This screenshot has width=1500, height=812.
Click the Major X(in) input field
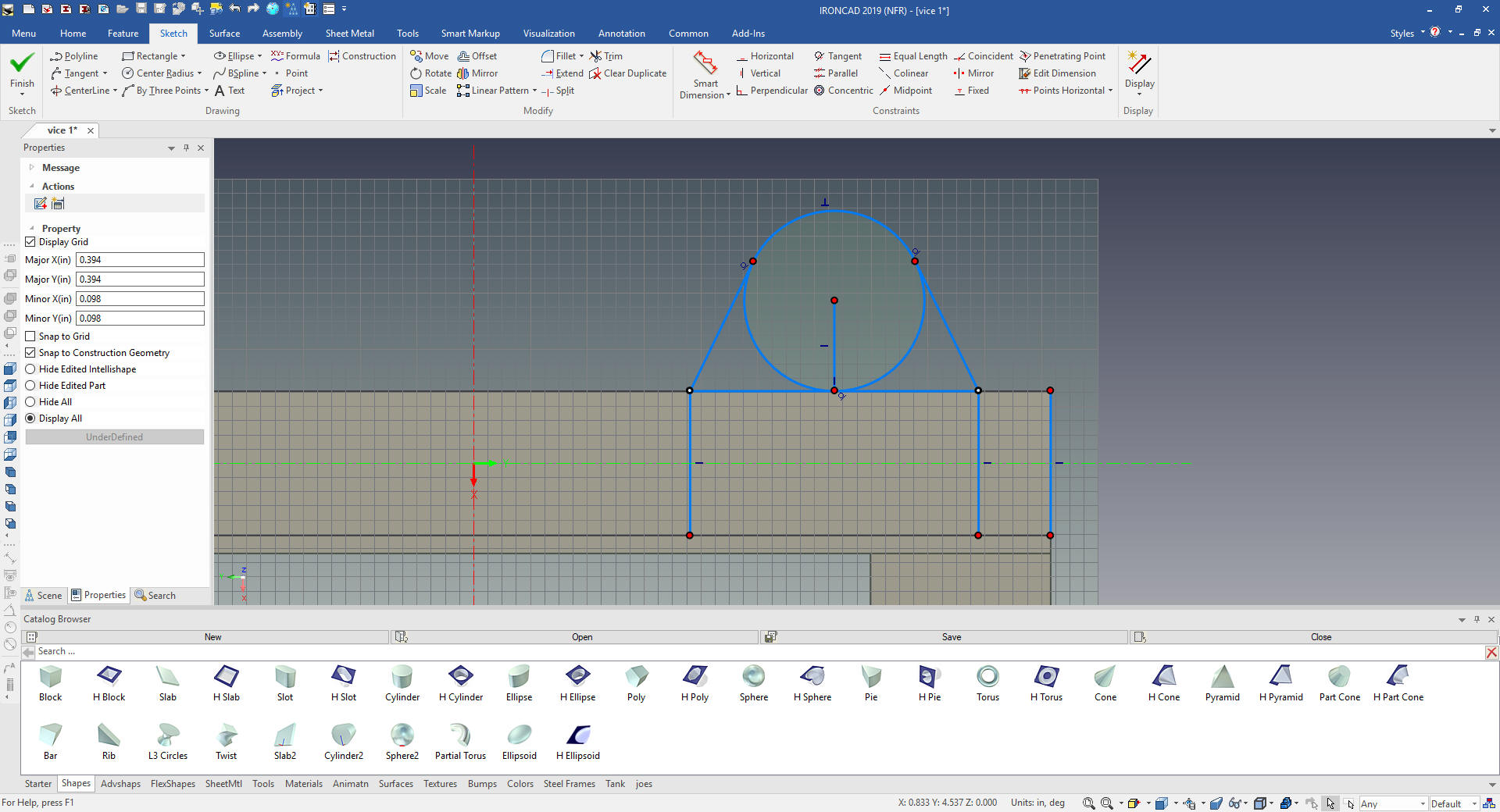point(140,260)
